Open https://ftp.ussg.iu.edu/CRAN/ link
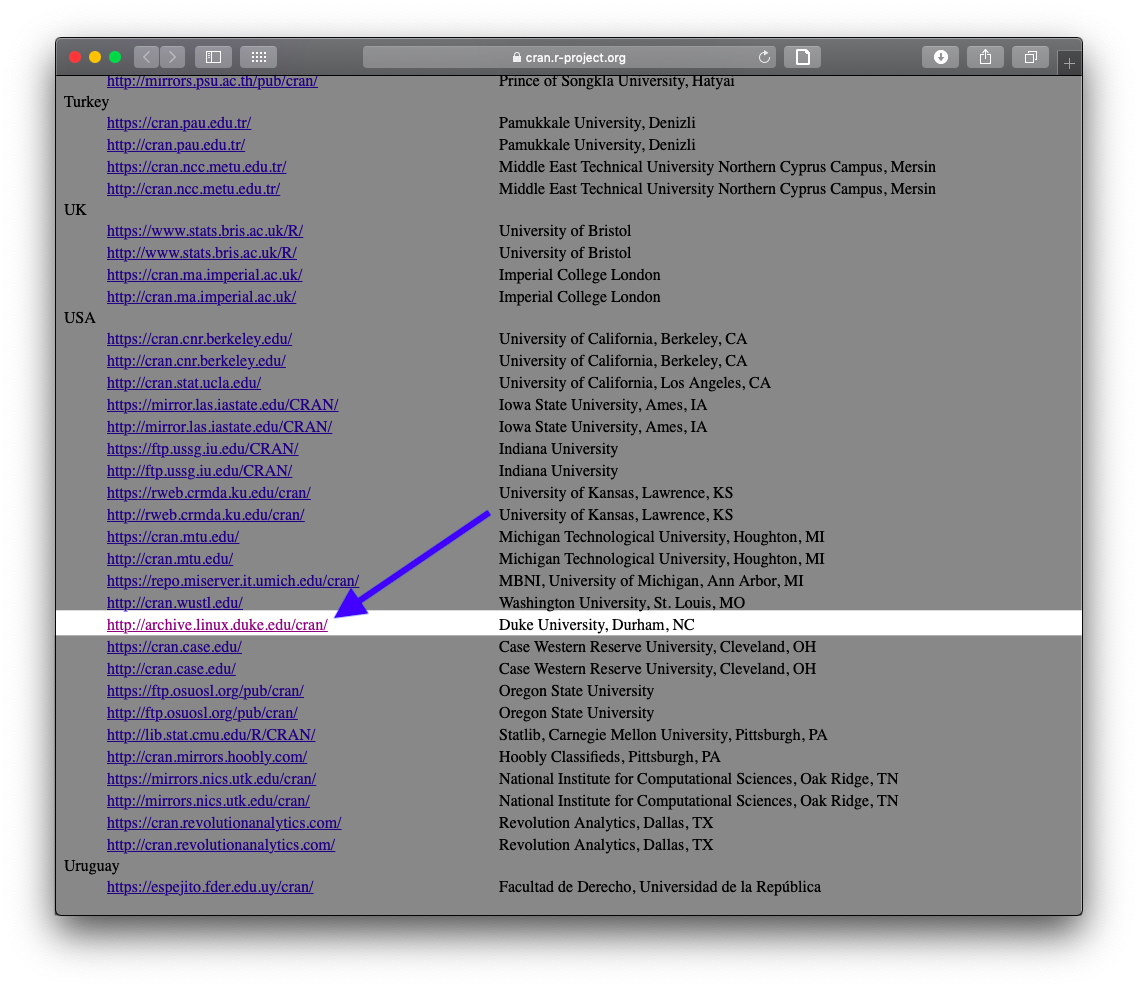 (x=202, y=448)
